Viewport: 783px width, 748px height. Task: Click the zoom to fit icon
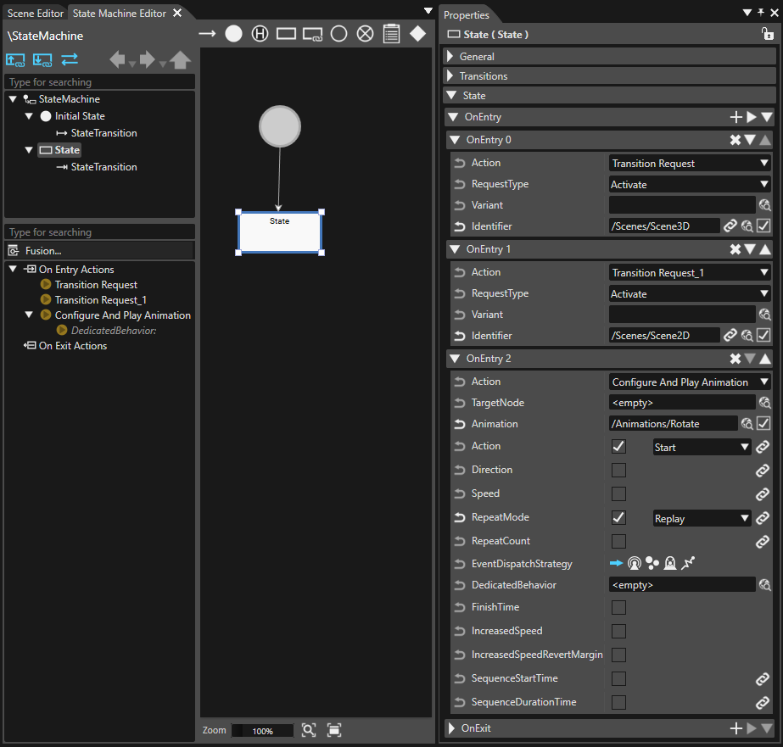tap(334, 730)
